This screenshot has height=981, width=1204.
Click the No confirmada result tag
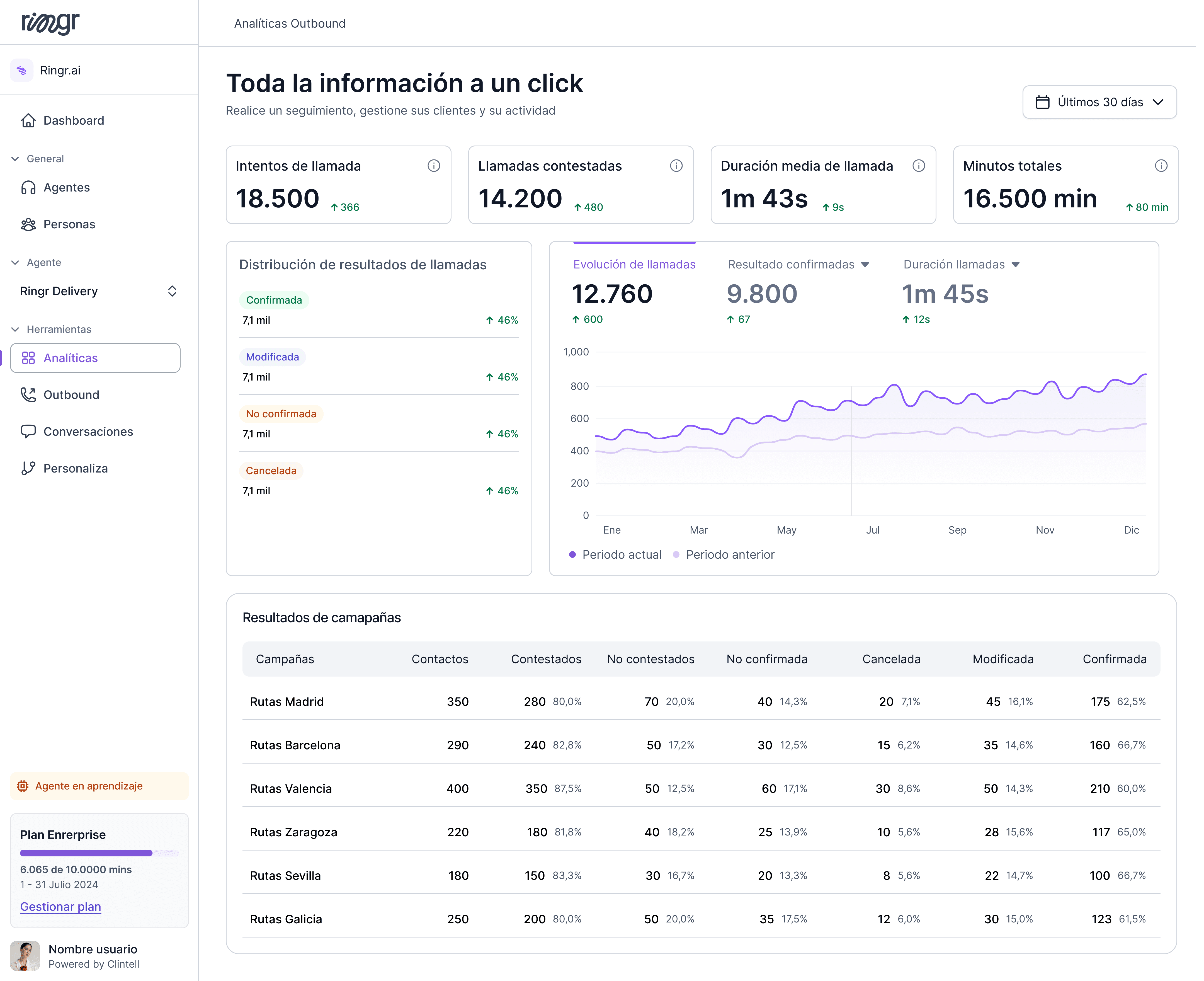pos(281,414)
